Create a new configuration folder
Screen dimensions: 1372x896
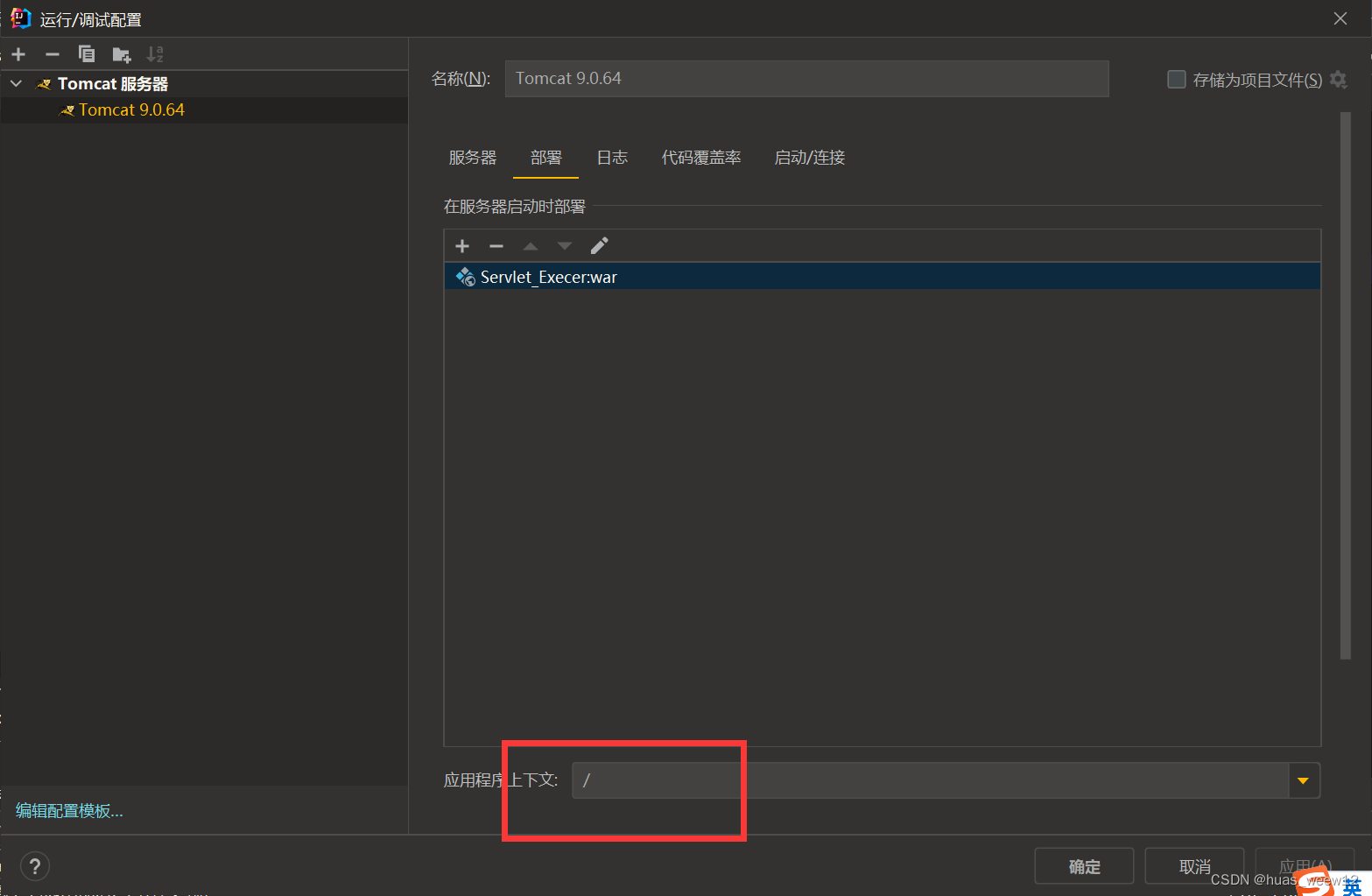(x=122, y=55)
